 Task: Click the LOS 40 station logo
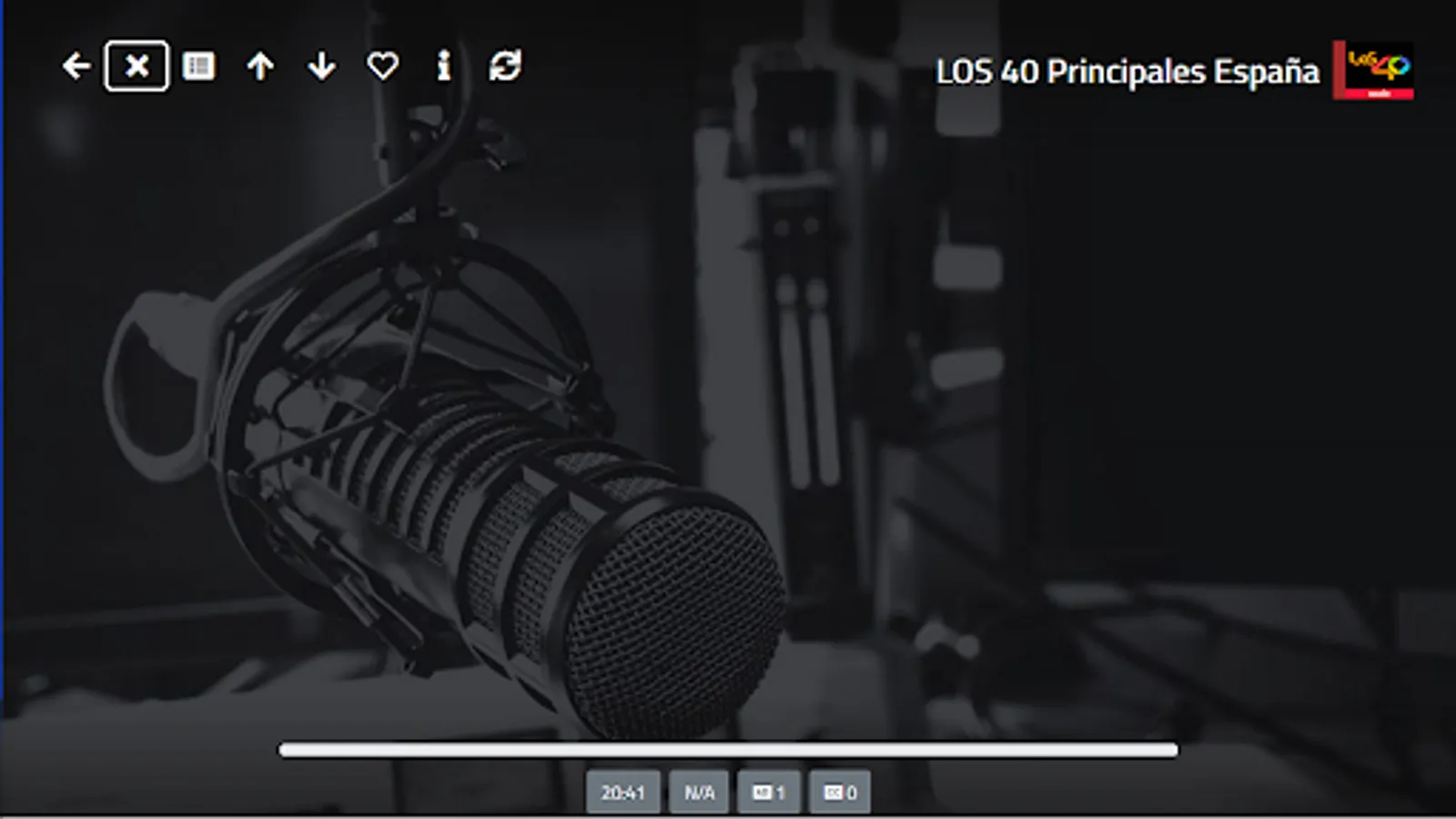[1372, 69]
